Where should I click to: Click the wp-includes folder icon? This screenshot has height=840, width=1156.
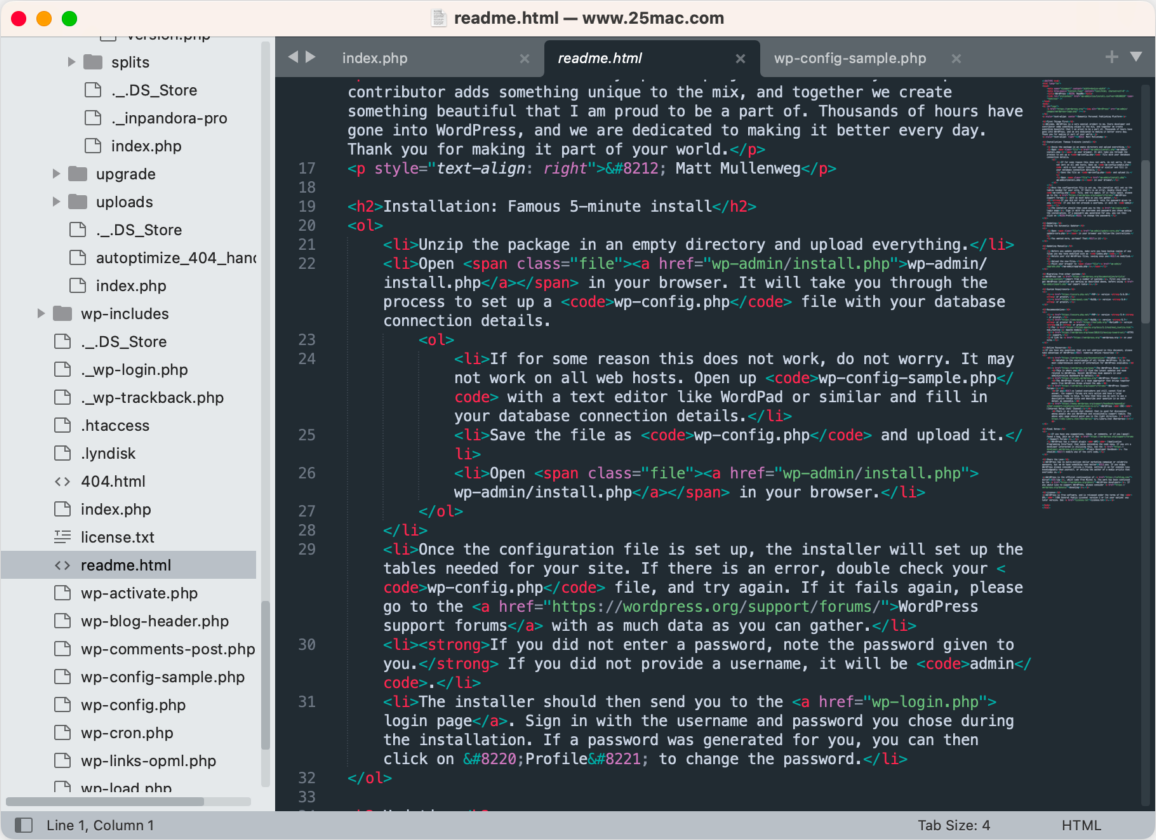point(63,313)
